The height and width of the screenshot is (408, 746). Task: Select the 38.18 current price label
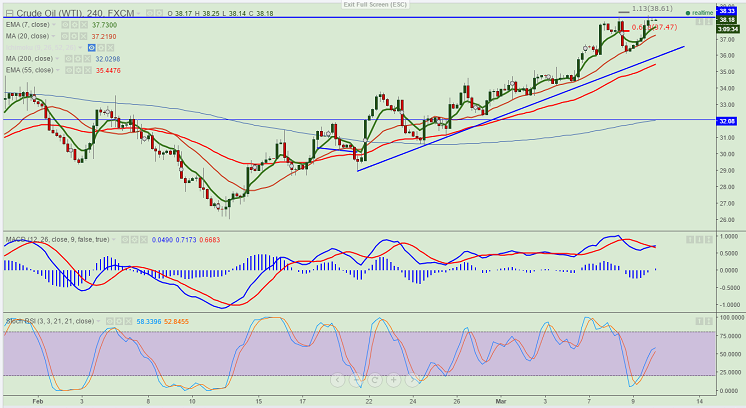727,20
